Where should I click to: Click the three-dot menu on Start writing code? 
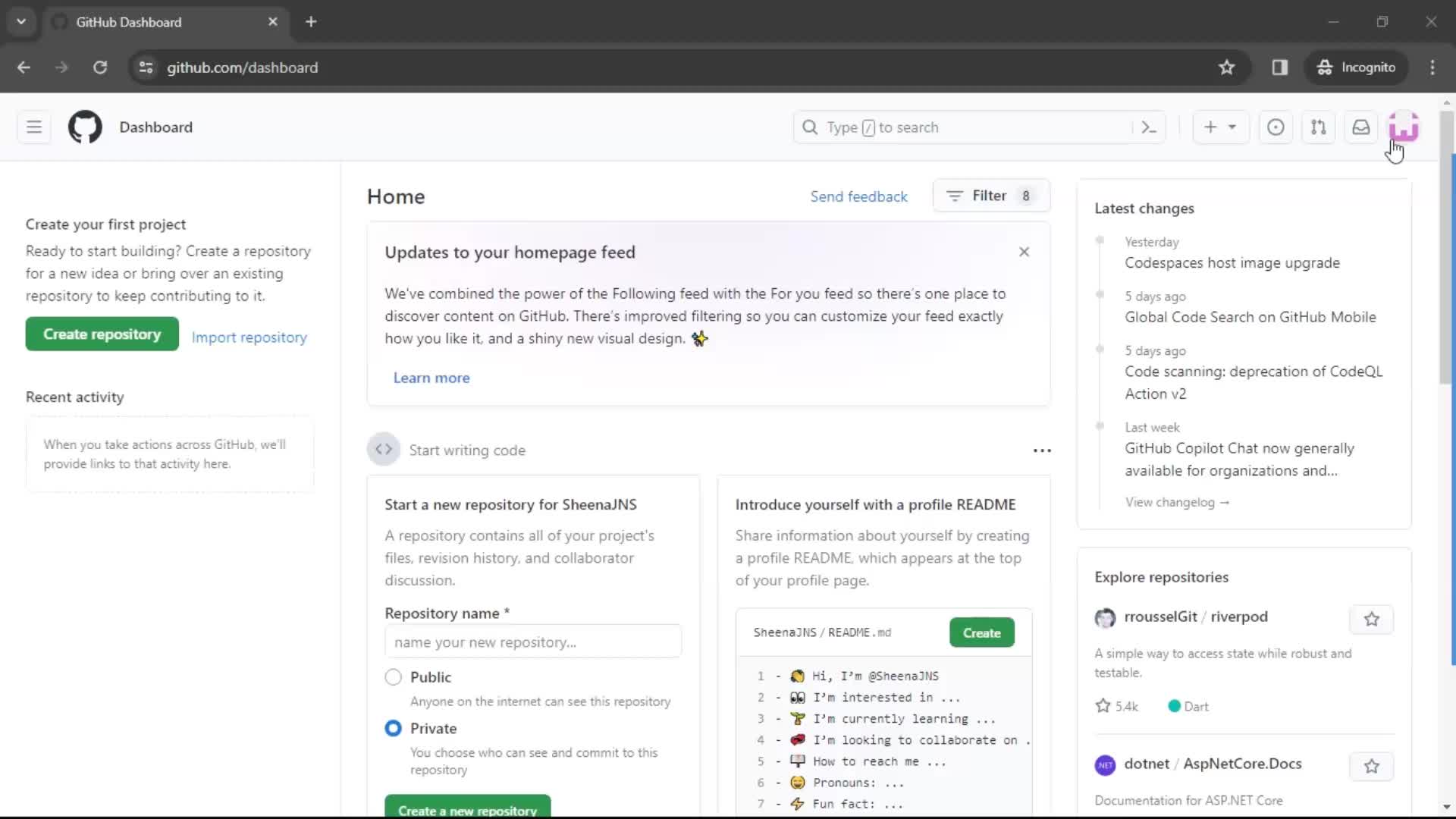pos(1042,450)
